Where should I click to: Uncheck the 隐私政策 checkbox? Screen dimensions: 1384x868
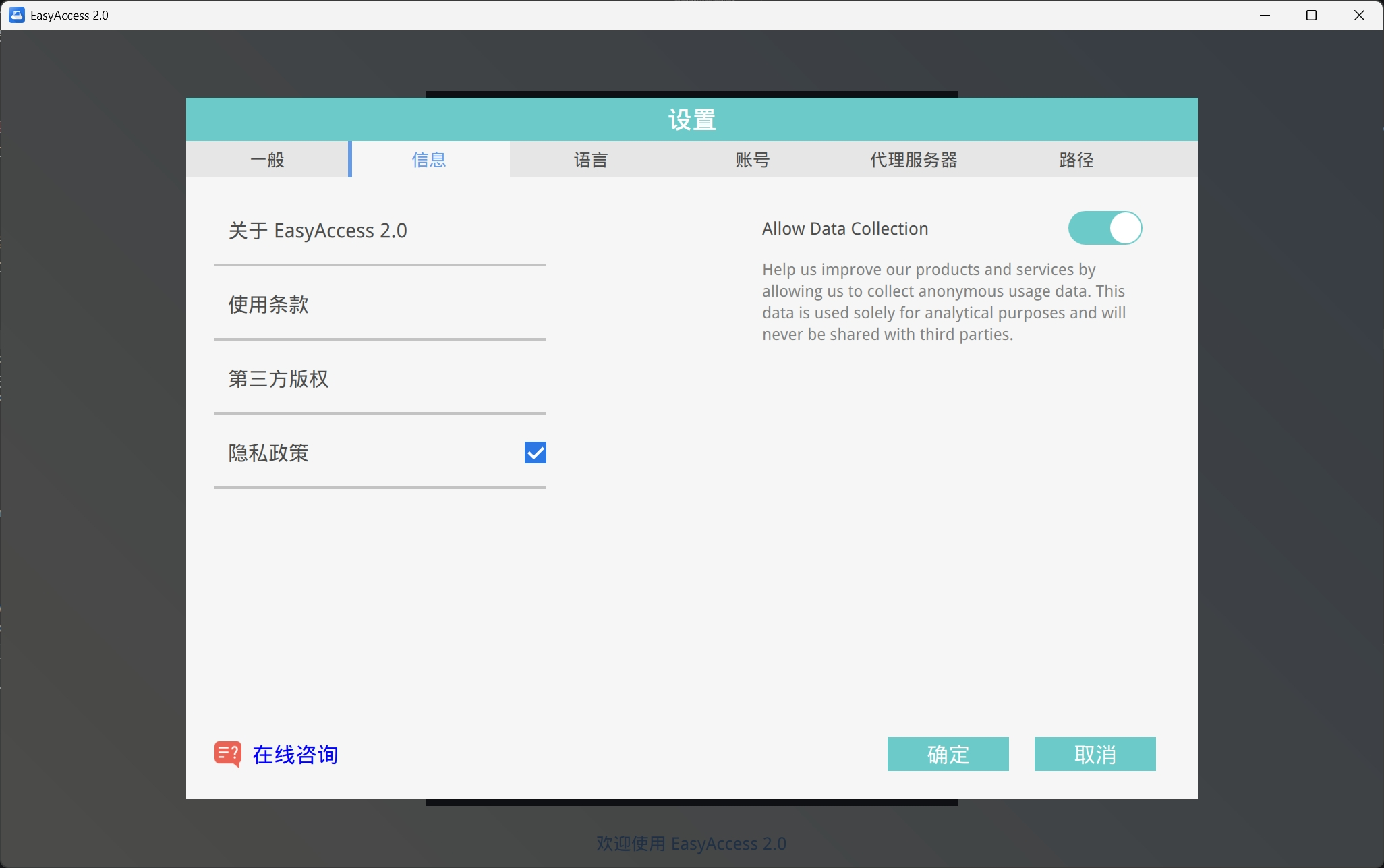coord(536,453)
